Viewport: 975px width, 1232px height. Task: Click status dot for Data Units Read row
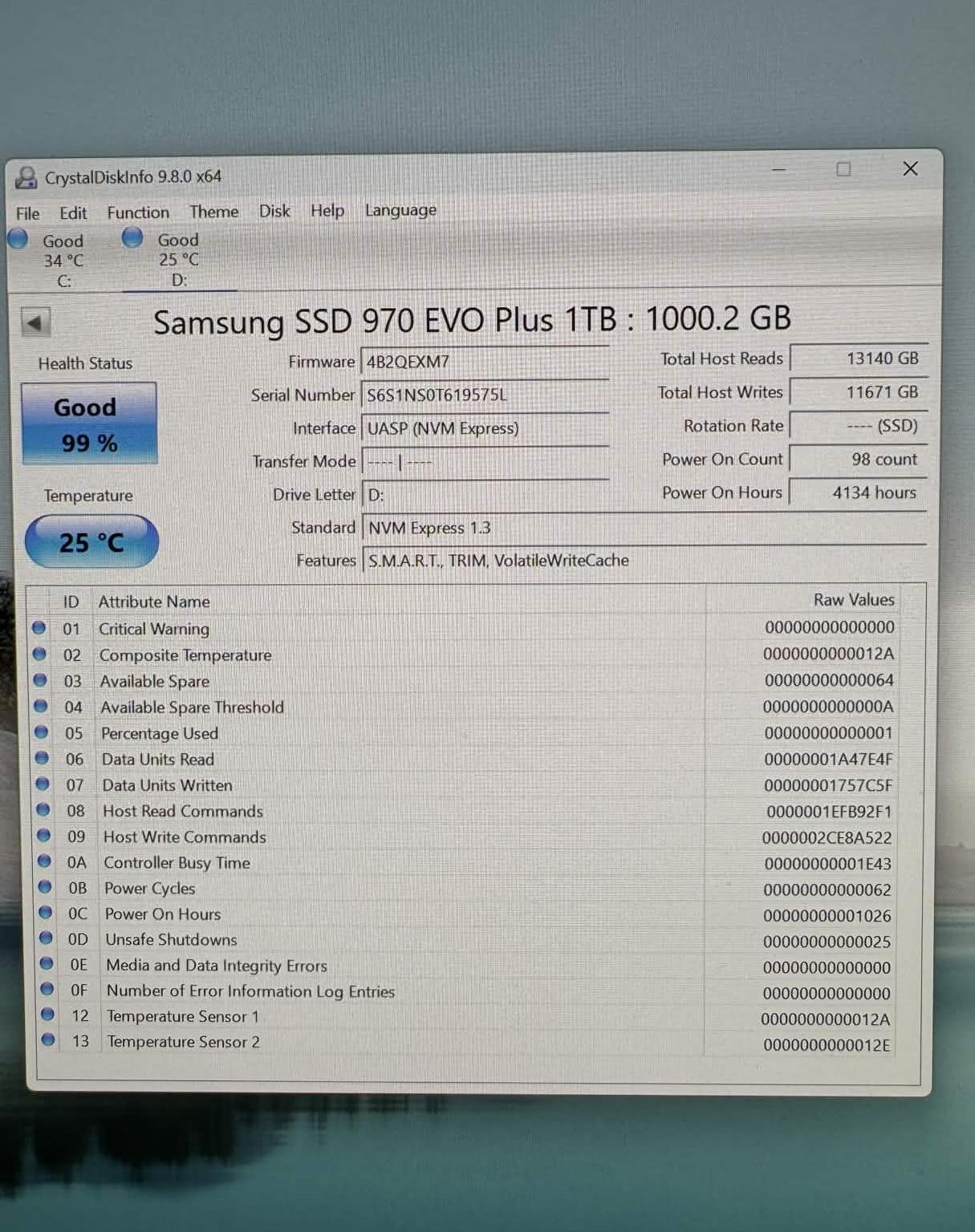[x=42, y=758]
